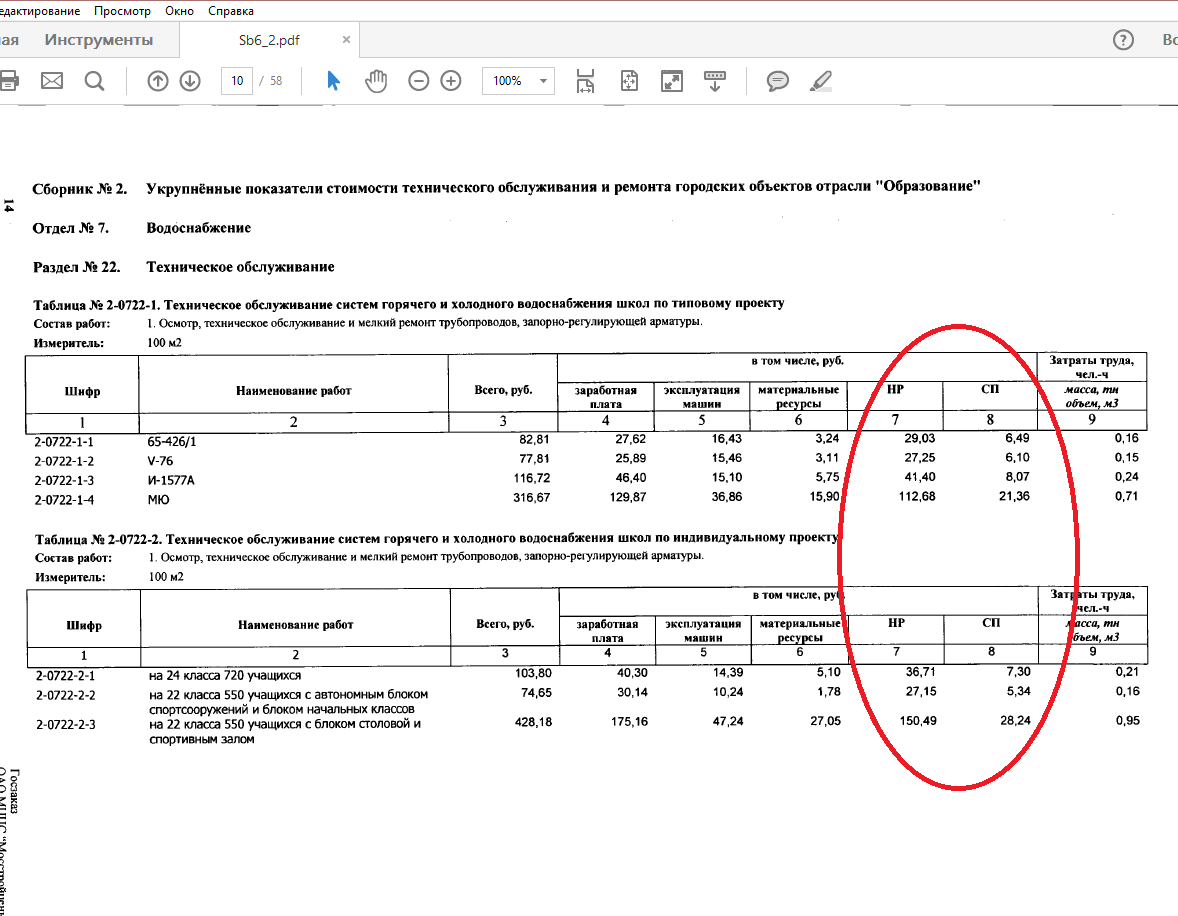
Task: Click the work name 65-426/1
Action: click(x=171, y=442)
